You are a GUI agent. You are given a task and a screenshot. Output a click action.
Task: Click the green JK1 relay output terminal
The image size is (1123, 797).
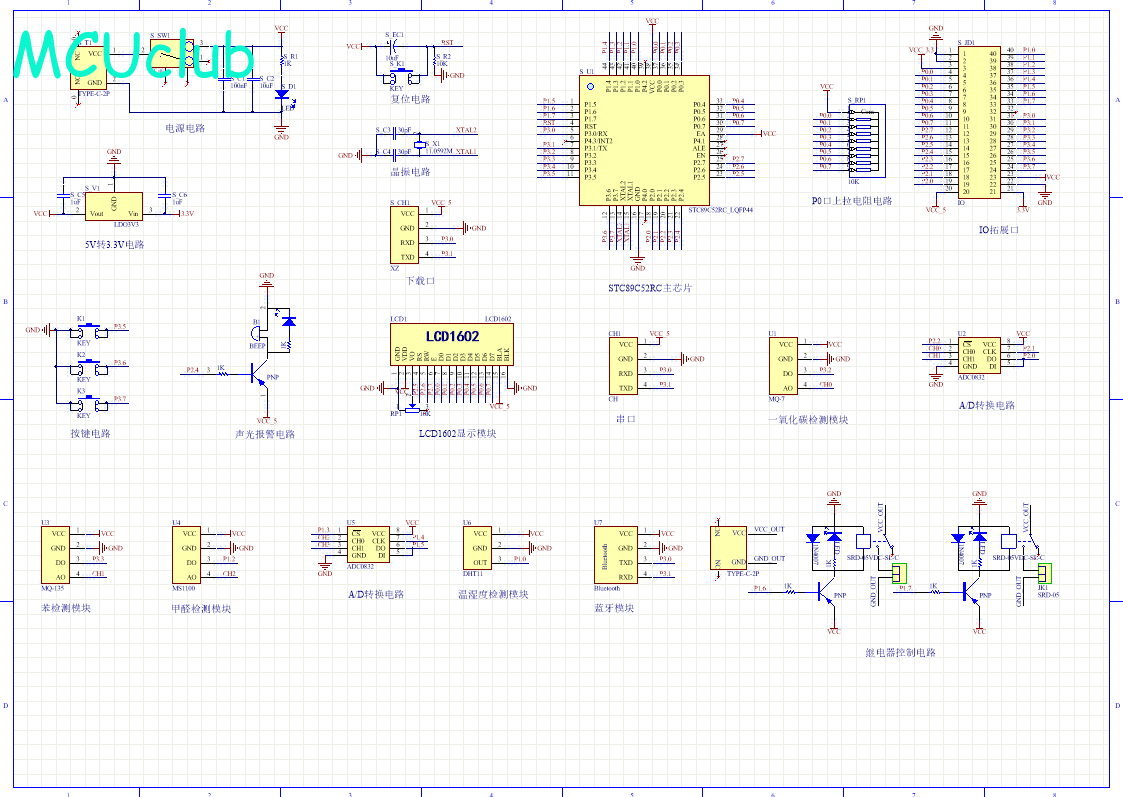(x=1045, y=573)
